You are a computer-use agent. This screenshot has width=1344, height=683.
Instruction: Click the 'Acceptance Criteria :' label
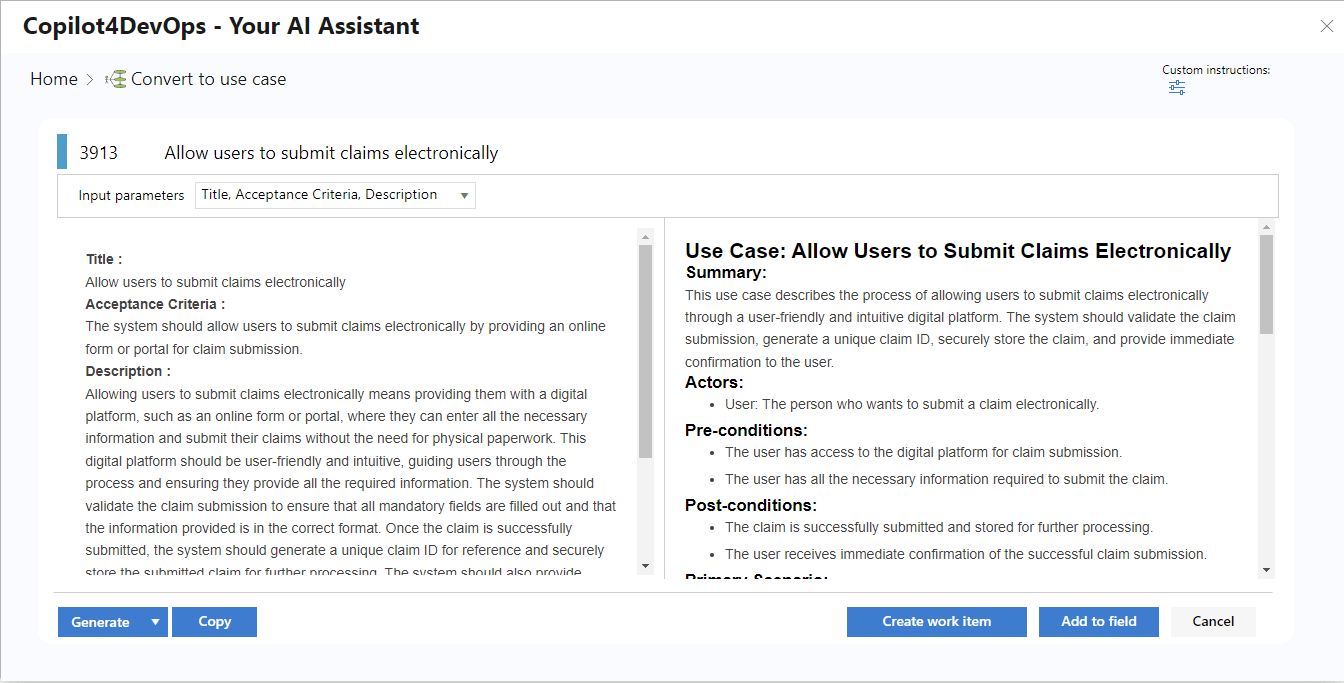coord(155,304)
